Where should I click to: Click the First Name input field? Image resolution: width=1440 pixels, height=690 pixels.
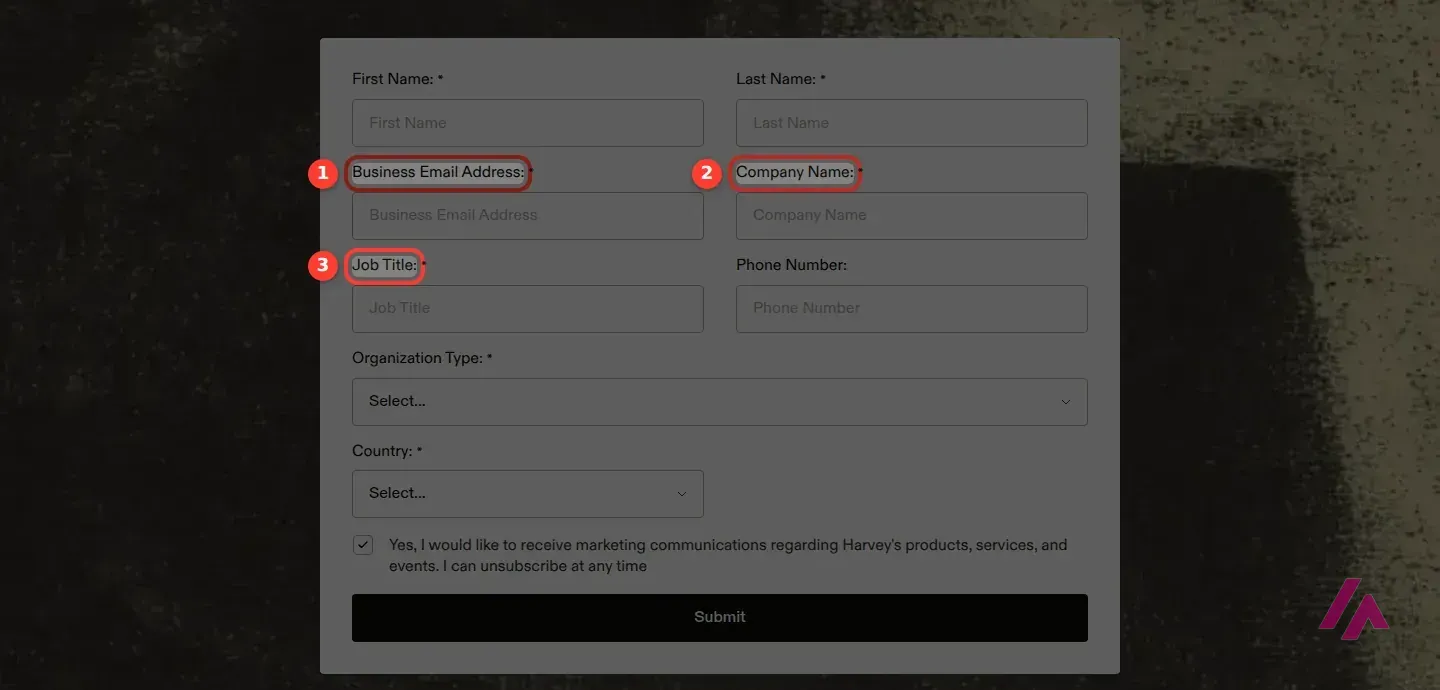[x=528, y=123]
